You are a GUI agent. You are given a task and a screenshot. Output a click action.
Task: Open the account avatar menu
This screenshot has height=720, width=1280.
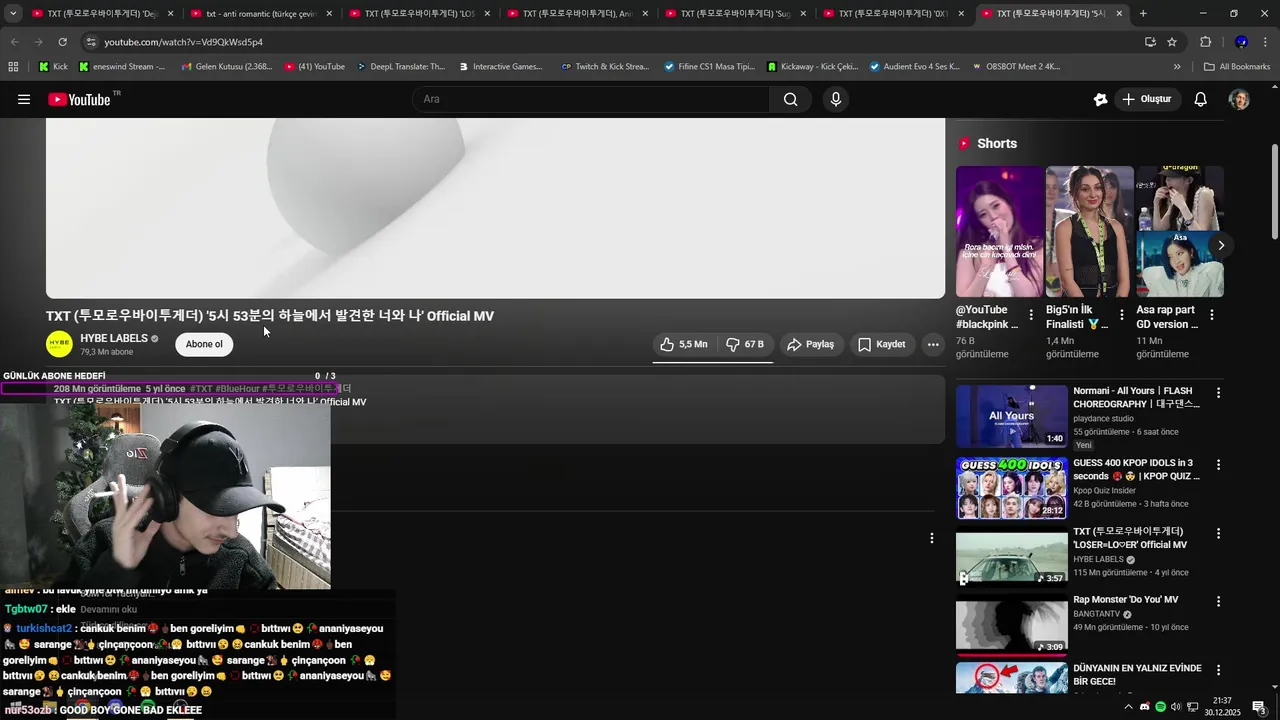1239,99
